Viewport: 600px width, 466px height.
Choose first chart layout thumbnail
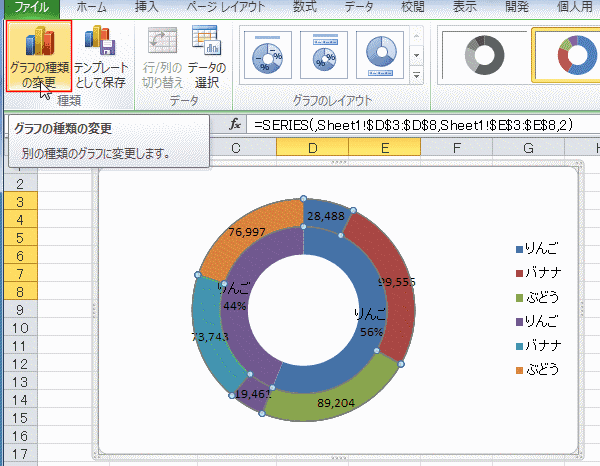coord(268,55)
